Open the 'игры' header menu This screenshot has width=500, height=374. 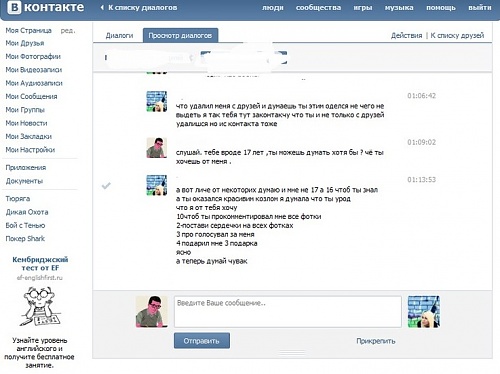363,7
